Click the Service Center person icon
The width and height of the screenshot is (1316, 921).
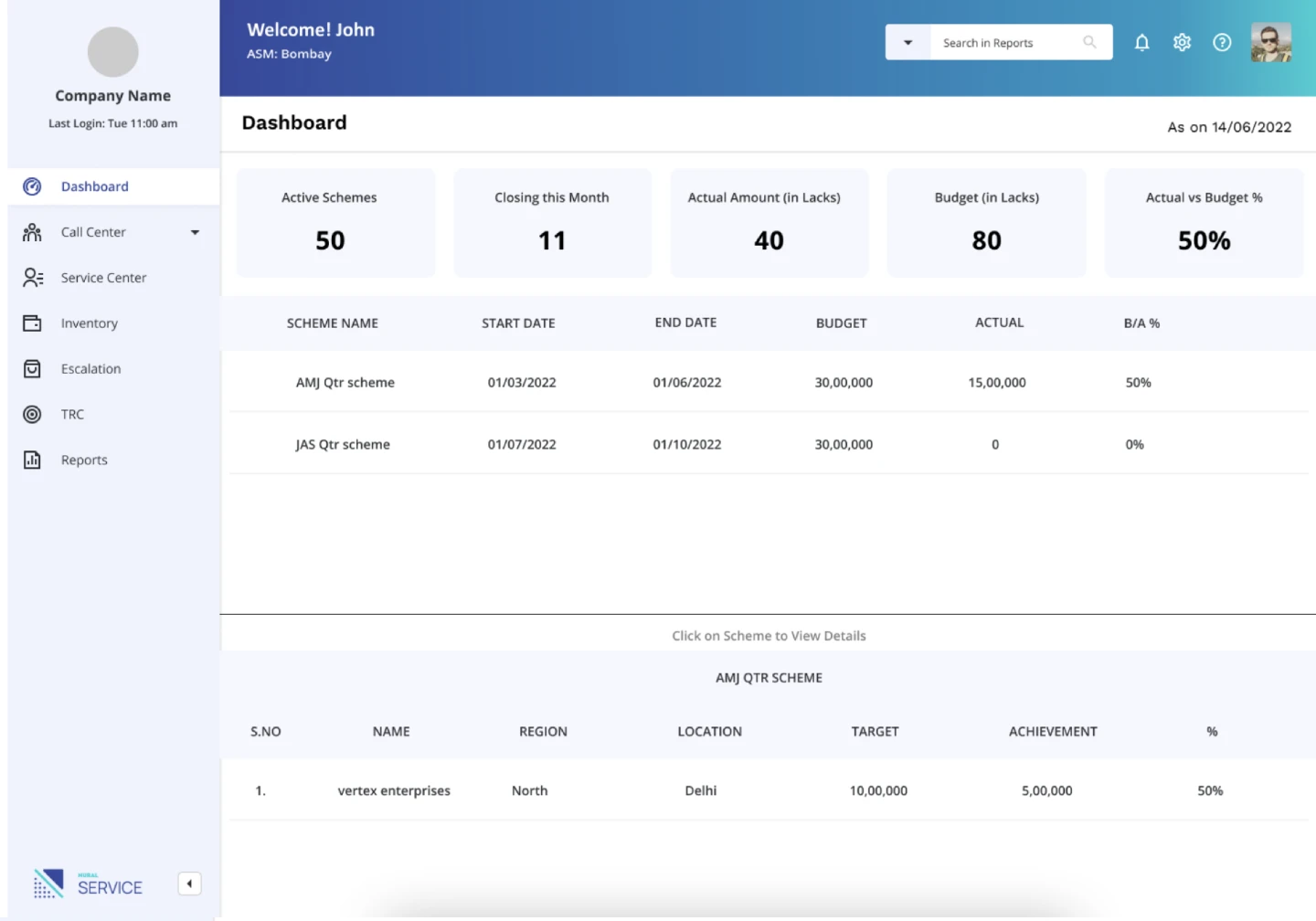coord(33,278)
